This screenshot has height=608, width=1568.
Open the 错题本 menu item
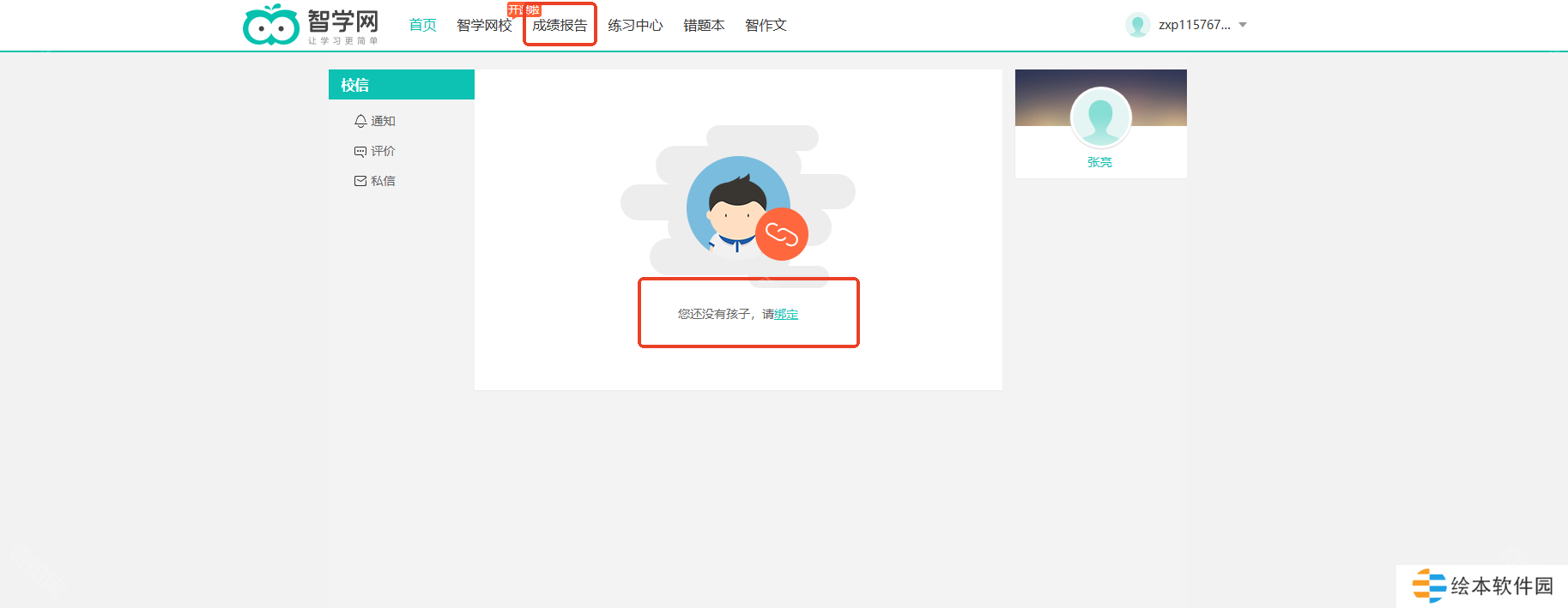tap(704, 25)
